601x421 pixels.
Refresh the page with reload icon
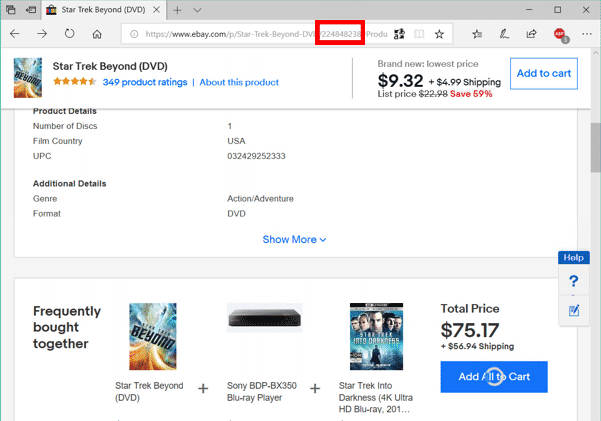70,33
